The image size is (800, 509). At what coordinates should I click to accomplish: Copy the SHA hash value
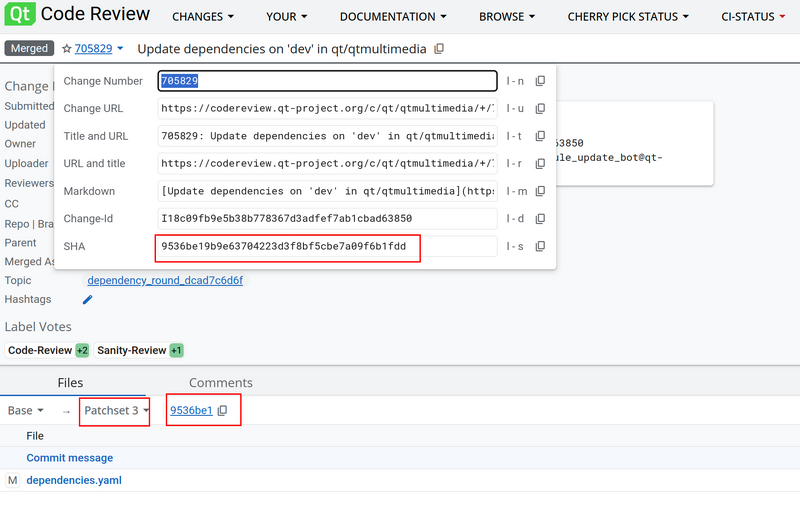[540, 246]
